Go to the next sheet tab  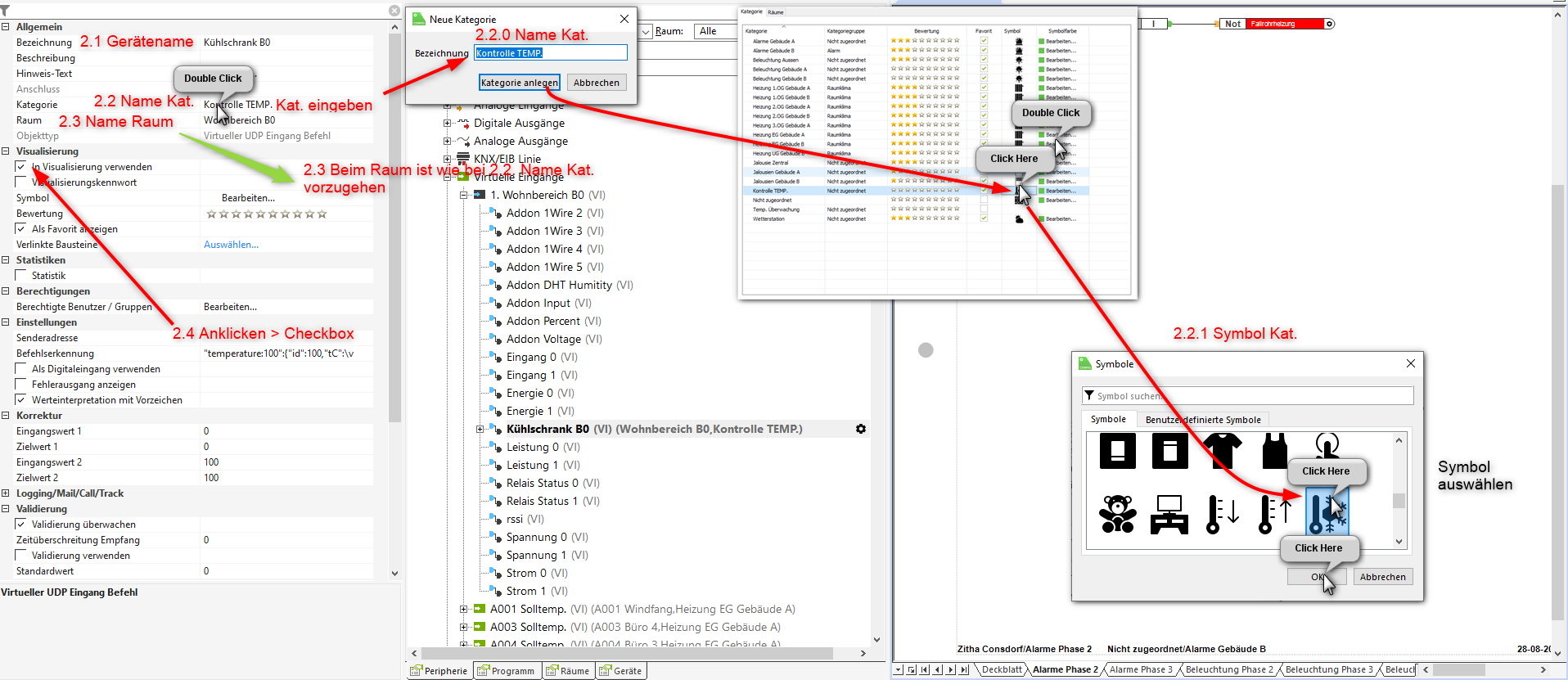pyautogui.click(x=951, y=669)
